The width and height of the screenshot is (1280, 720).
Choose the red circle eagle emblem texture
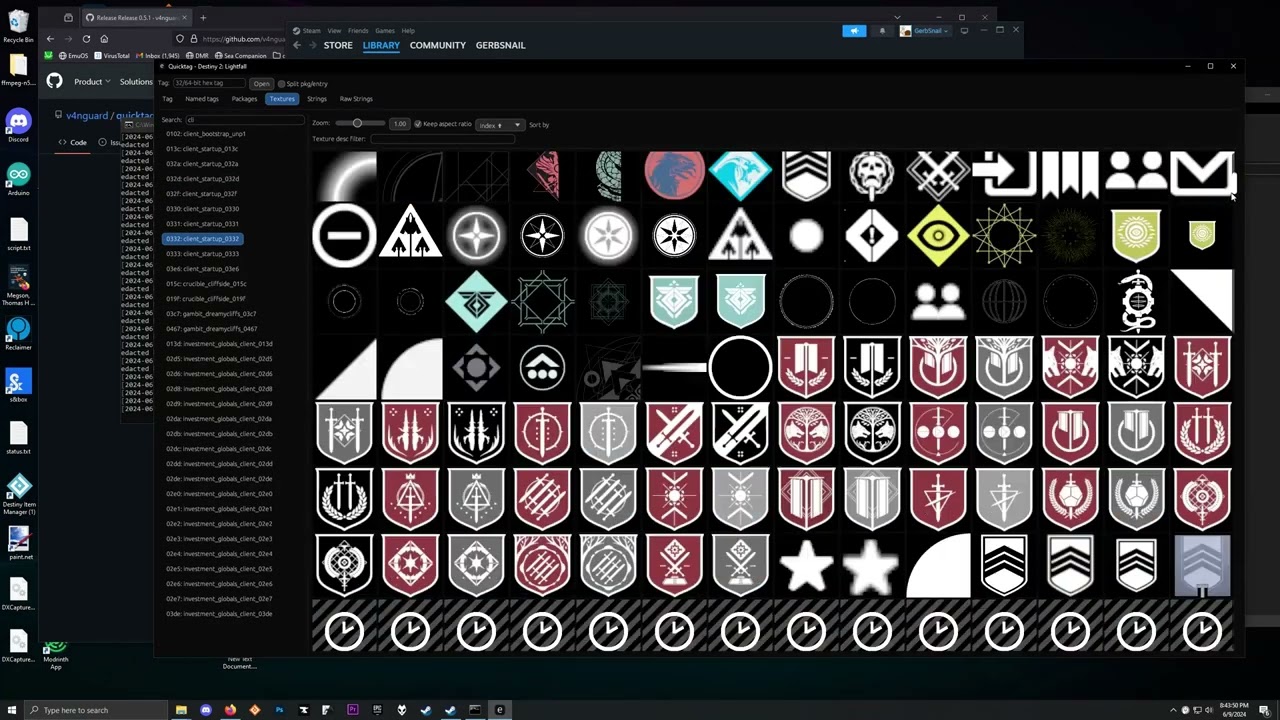pyautogui.click(x=674, y=174)
